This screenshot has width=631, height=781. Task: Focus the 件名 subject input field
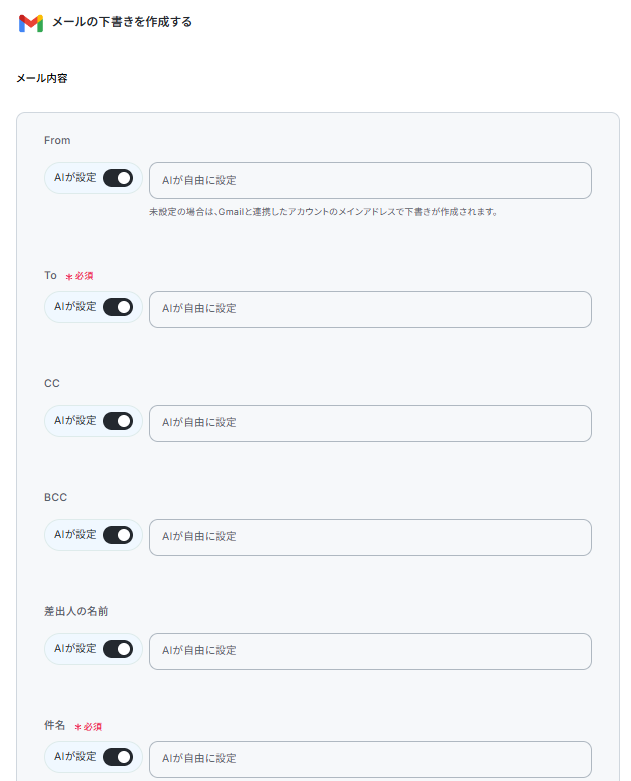click(x=370, y=760)
